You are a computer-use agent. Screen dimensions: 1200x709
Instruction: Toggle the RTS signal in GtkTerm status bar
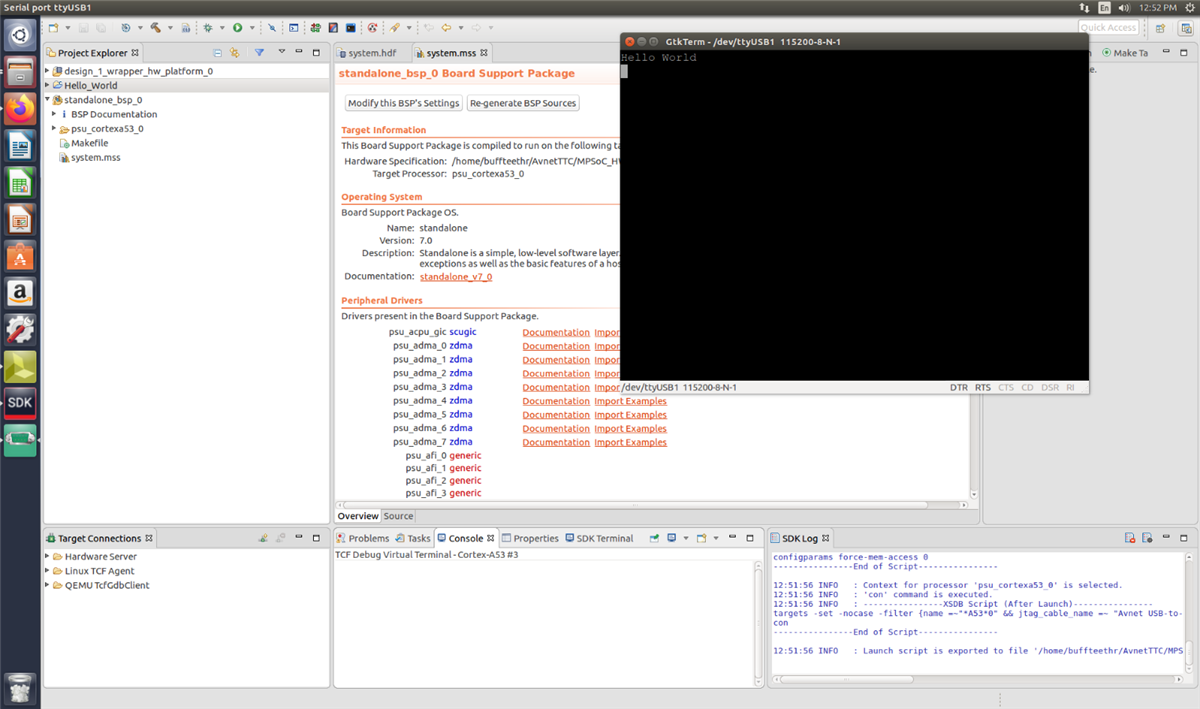(x=983, y=387)
